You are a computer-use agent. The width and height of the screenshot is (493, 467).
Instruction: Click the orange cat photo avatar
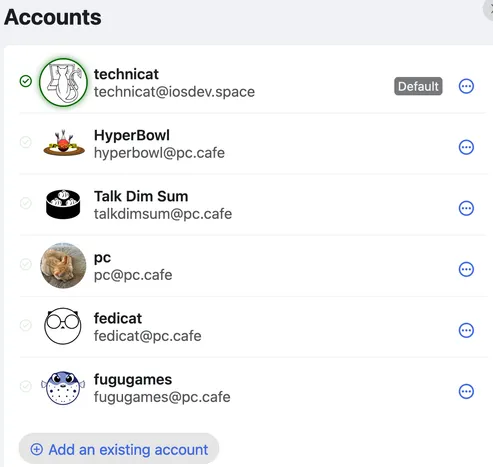[x=63, y=266]
